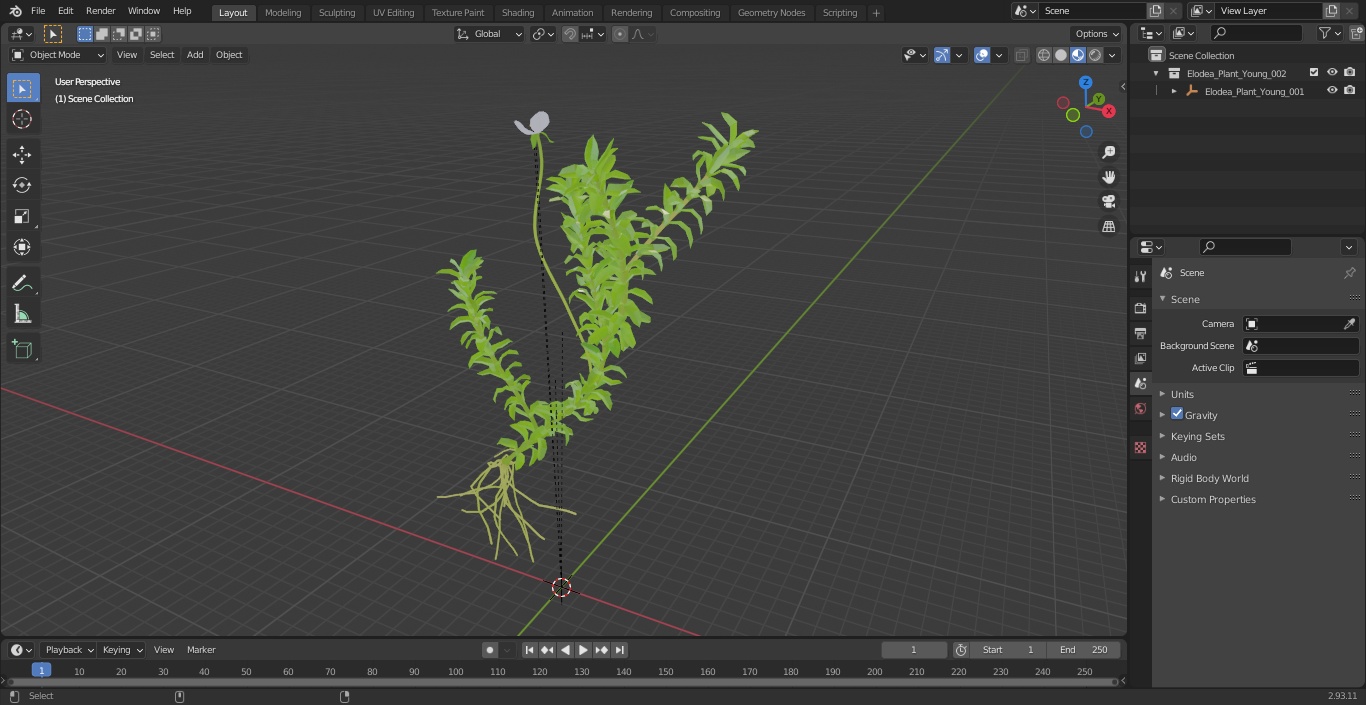
Task: Activate the Scale tool
Action: [x=22, y=216]
